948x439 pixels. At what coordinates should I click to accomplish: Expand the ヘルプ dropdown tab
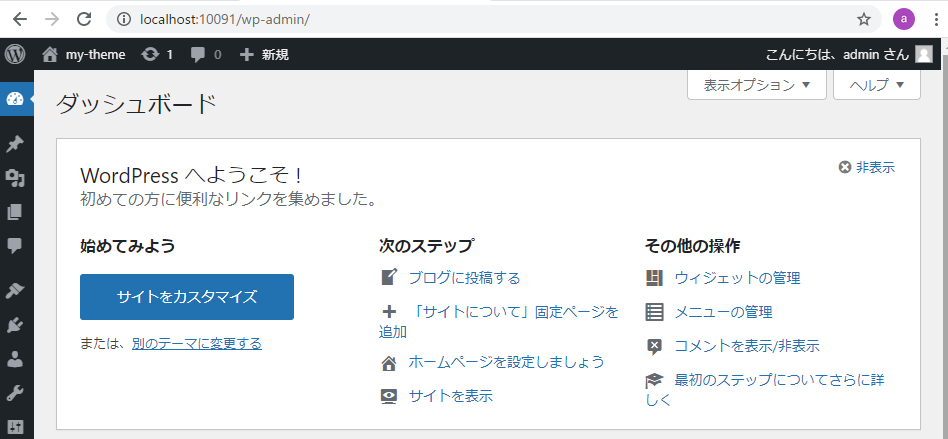pos(876,85)
